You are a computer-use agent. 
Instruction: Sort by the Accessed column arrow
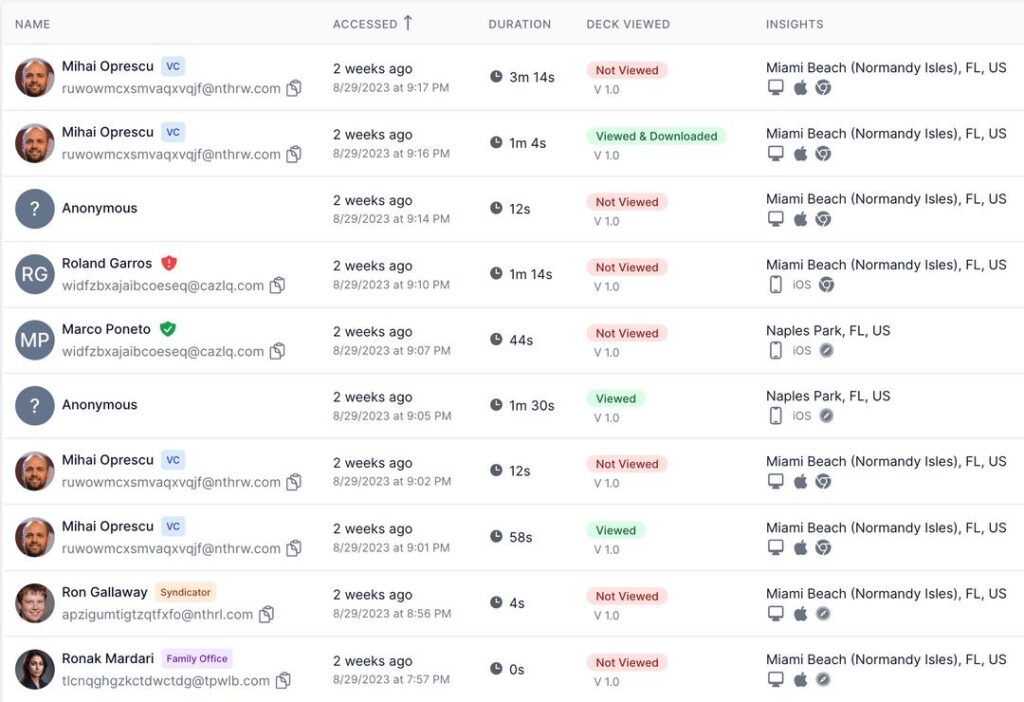pos(408,23)
